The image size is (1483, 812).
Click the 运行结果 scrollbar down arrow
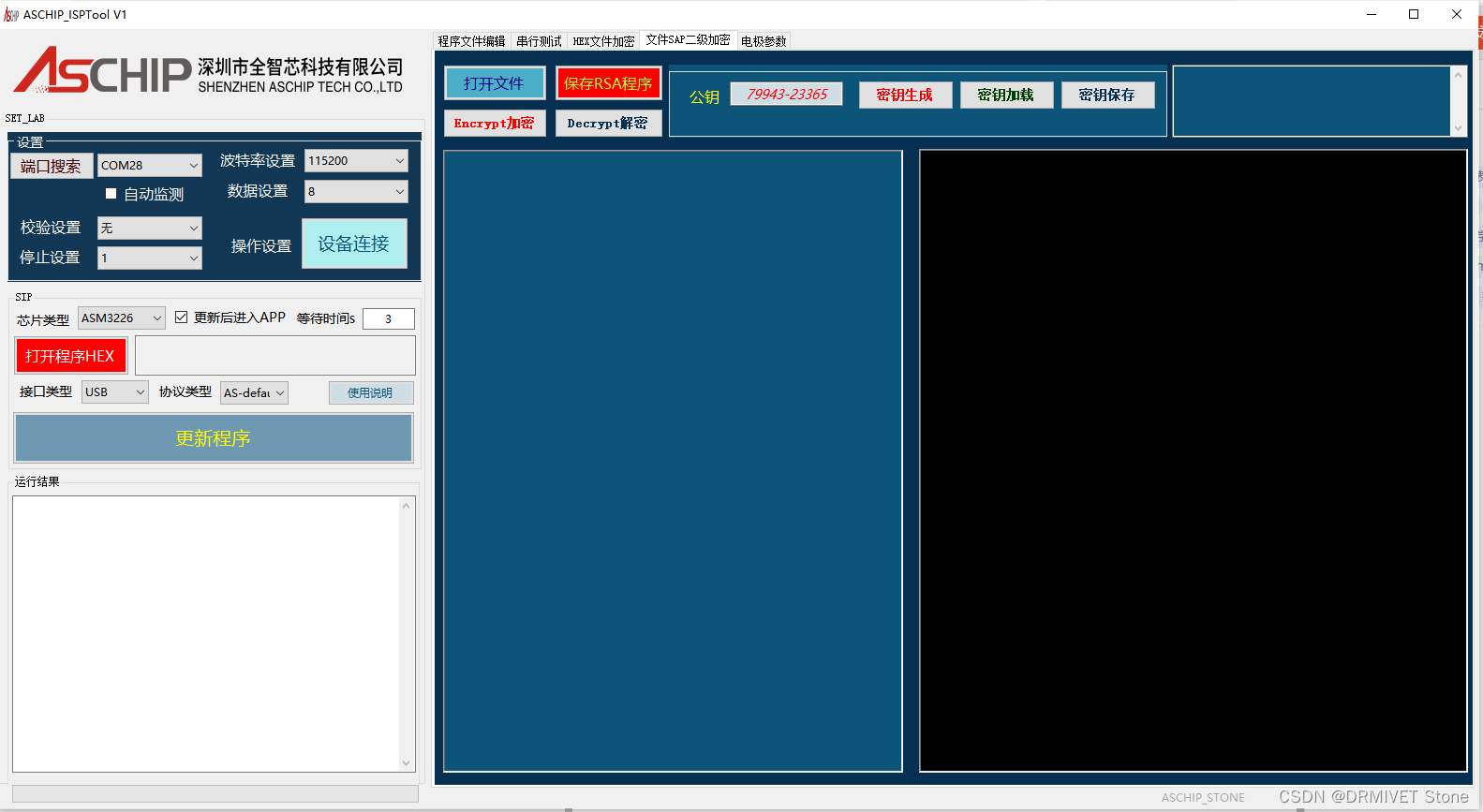tap(407, 762)
